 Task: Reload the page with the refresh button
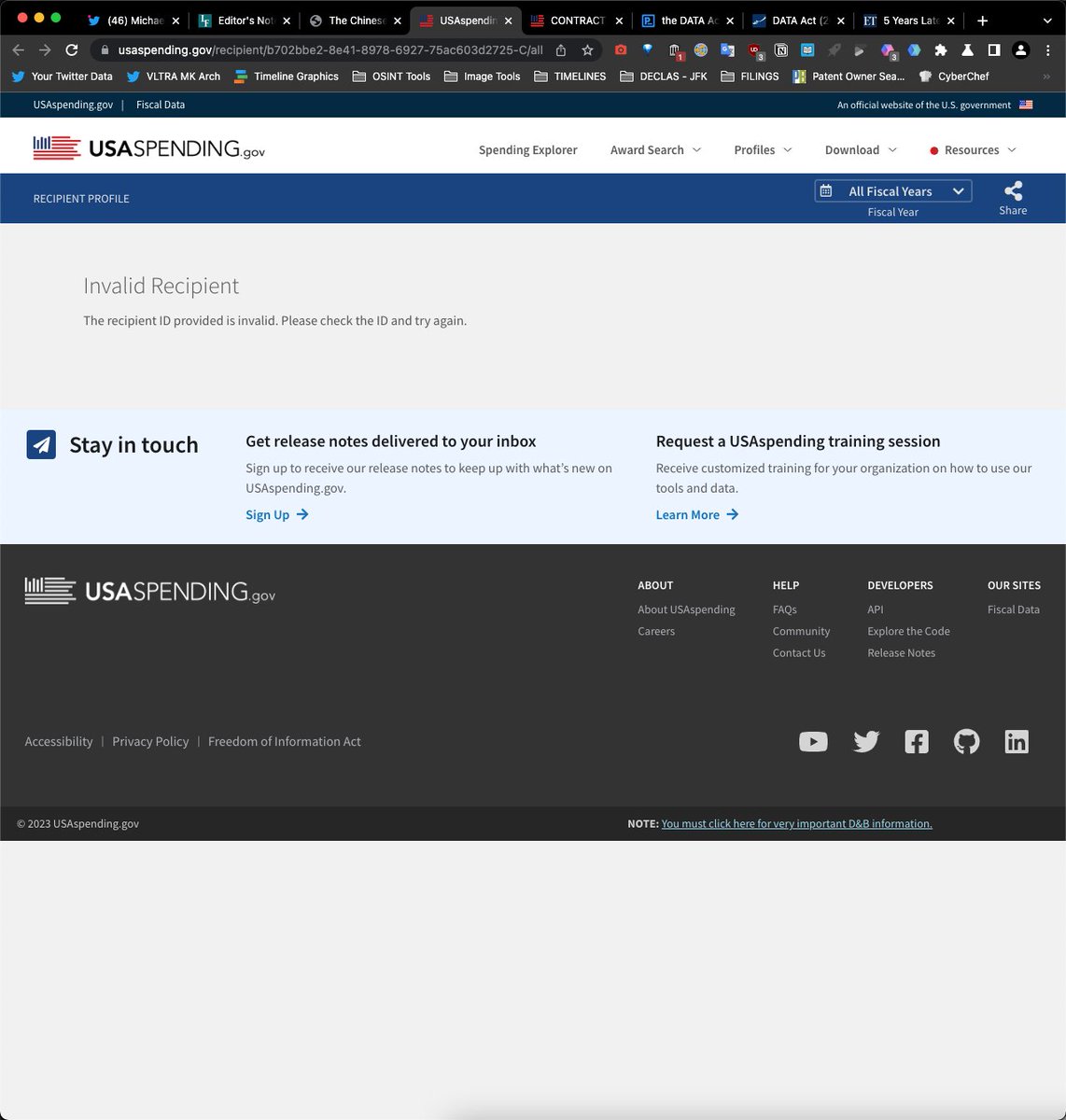[72, 50]
